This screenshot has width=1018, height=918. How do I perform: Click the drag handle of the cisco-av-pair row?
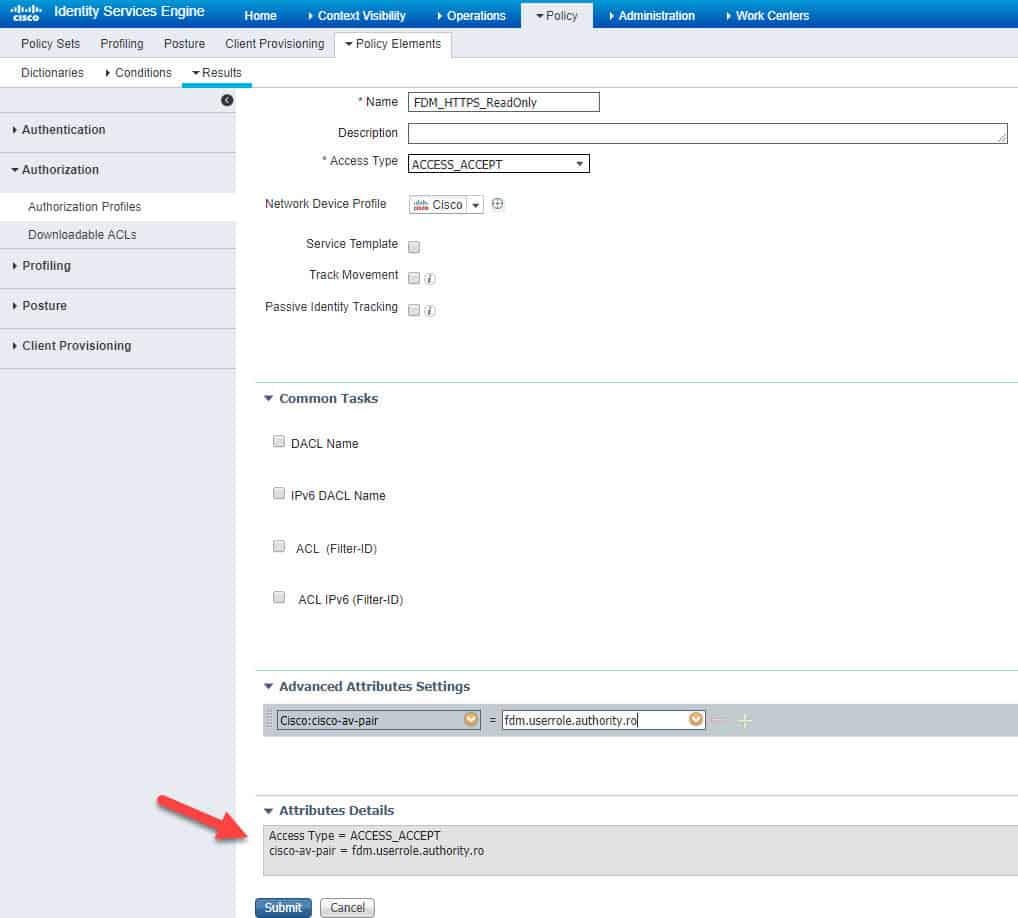(x=270, y=720)
